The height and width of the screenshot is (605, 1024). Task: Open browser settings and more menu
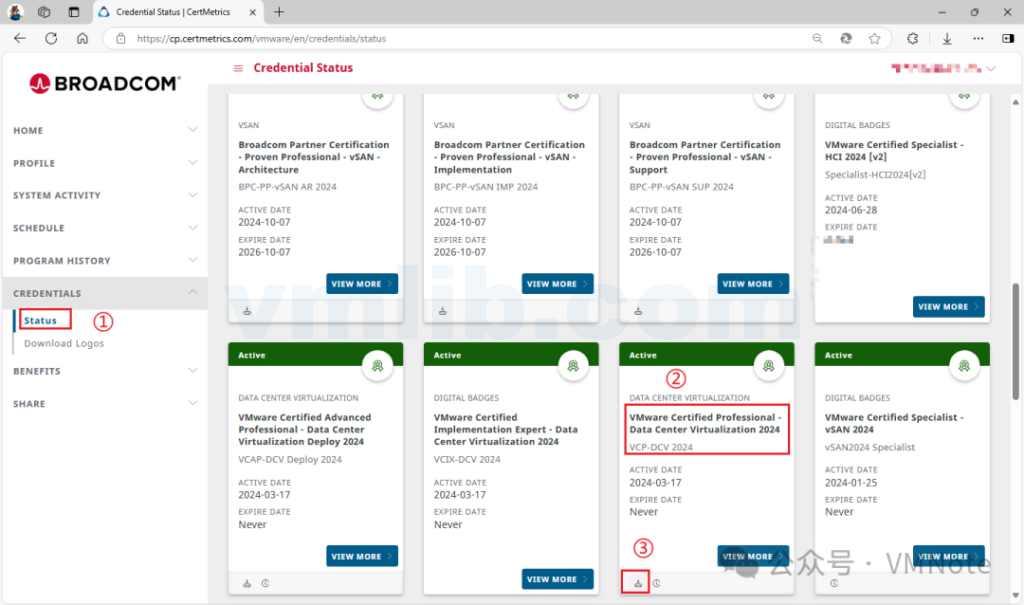click(978, 39)
